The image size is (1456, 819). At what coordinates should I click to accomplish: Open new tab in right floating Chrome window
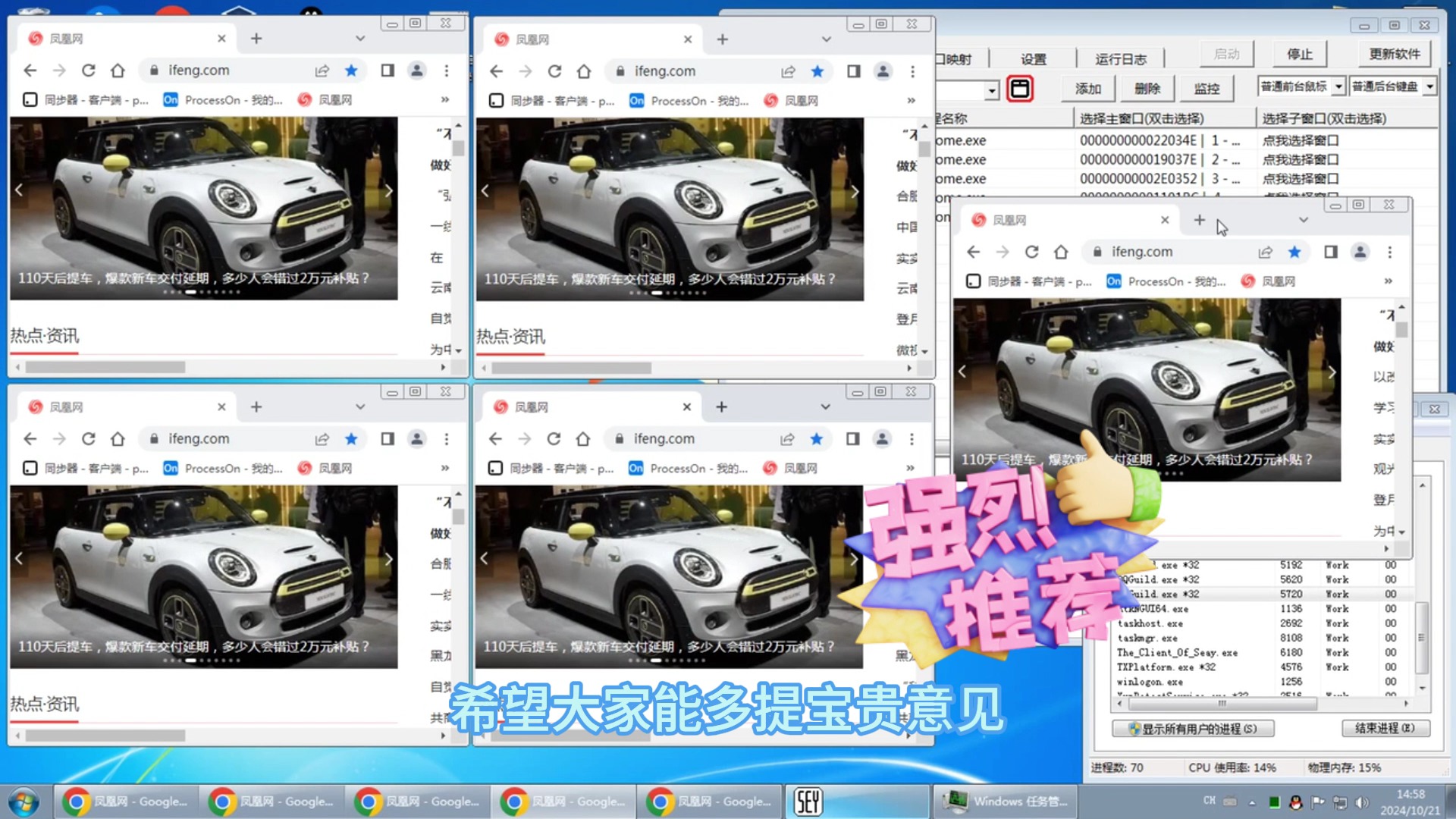click(x=1199, y=220)
